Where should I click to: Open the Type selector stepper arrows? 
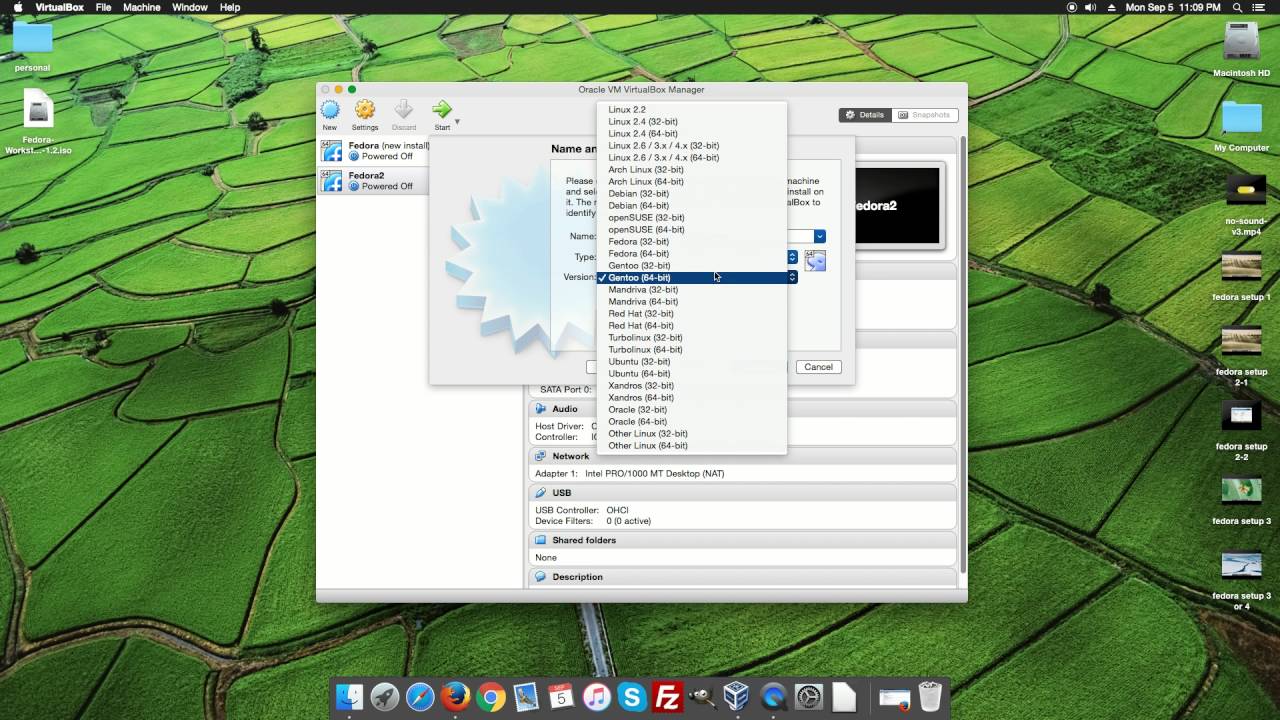coord(792,257)
